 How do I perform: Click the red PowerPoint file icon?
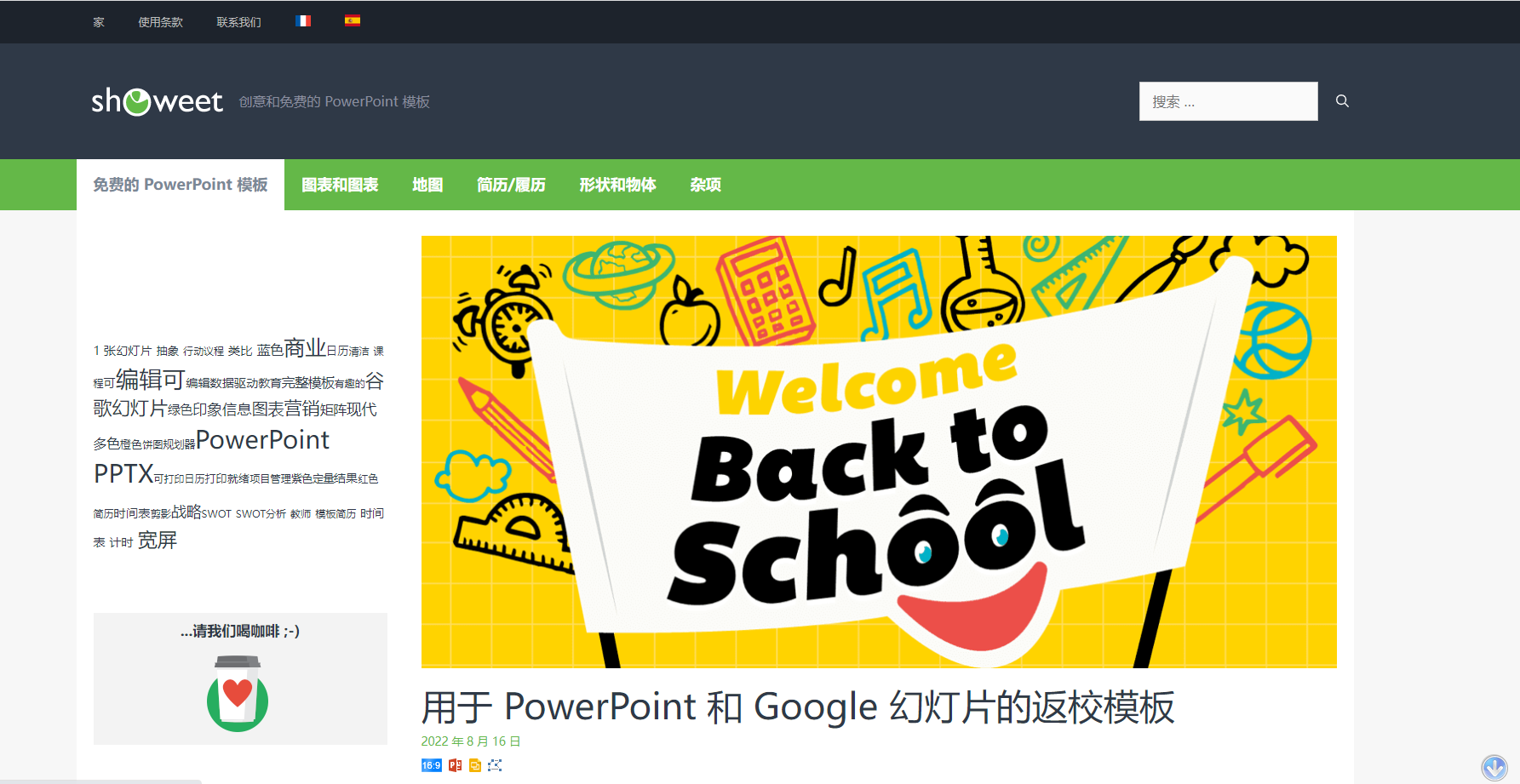coord(456,765)
